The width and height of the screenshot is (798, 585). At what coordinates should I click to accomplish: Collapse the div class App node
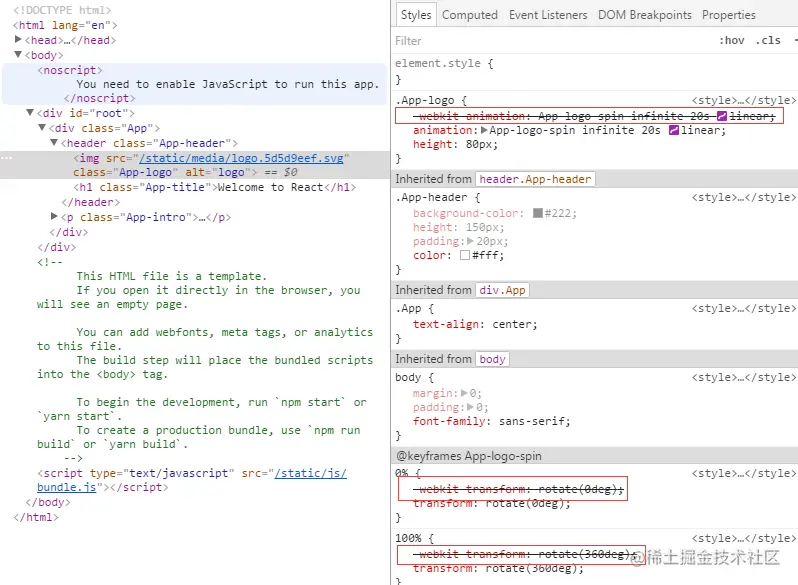click(x=42, y=127)
